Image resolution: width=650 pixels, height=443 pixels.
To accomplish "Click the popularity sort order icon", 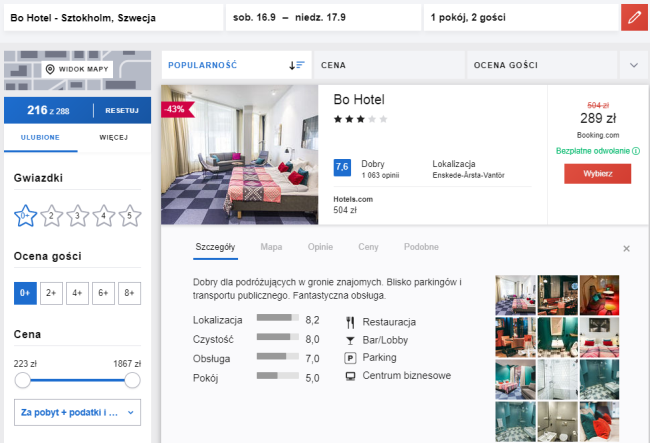I will (x=296, y=65).
